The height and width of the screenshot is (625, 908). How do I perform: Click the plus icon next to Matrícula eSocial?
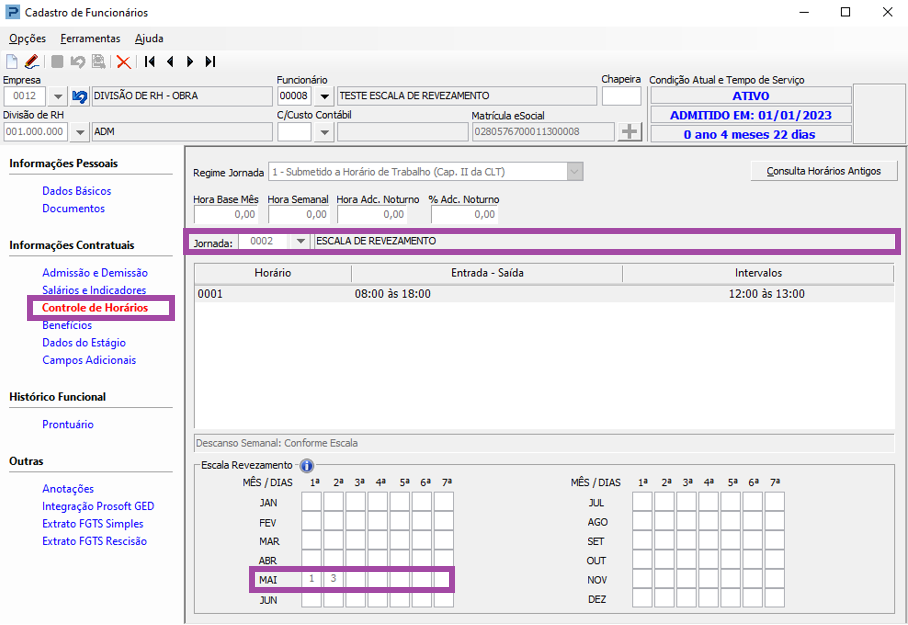pyautogui.click(x=629, y=131)
